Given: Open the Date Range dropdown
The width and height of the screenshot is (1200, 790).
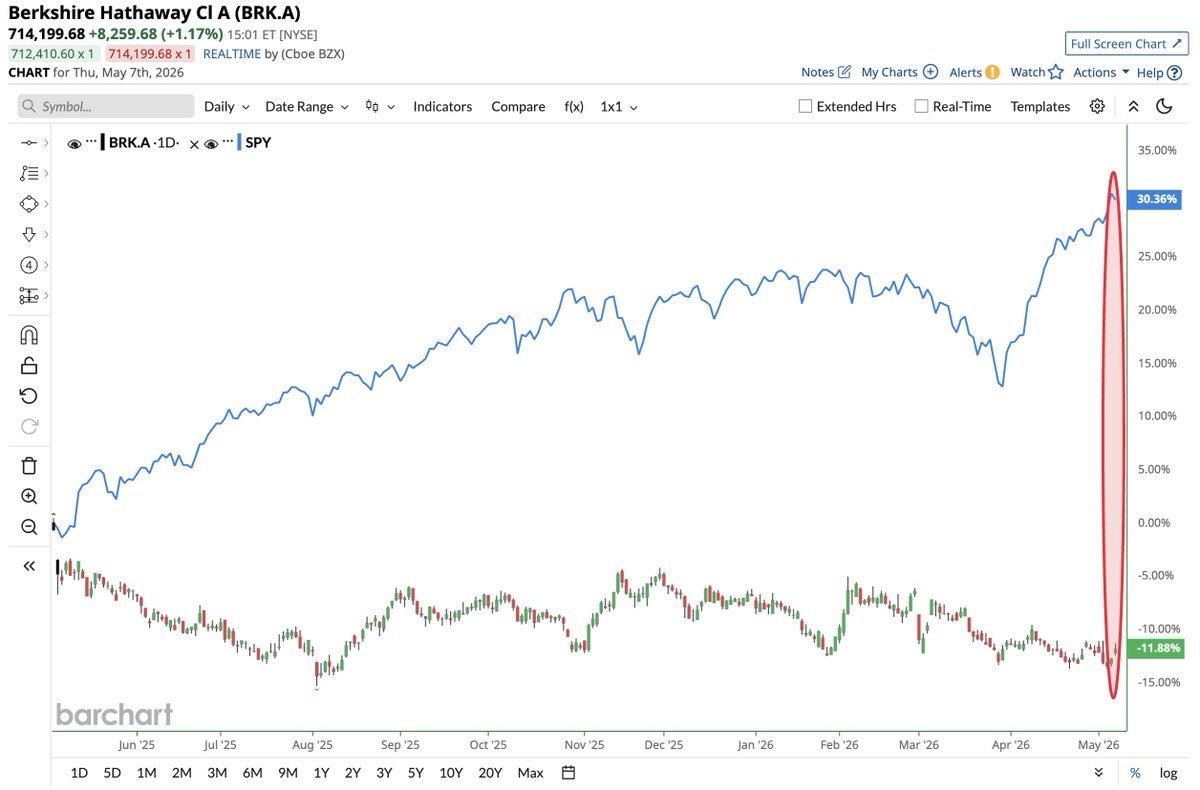Looking at the screenshot, I should click(306, 106).
